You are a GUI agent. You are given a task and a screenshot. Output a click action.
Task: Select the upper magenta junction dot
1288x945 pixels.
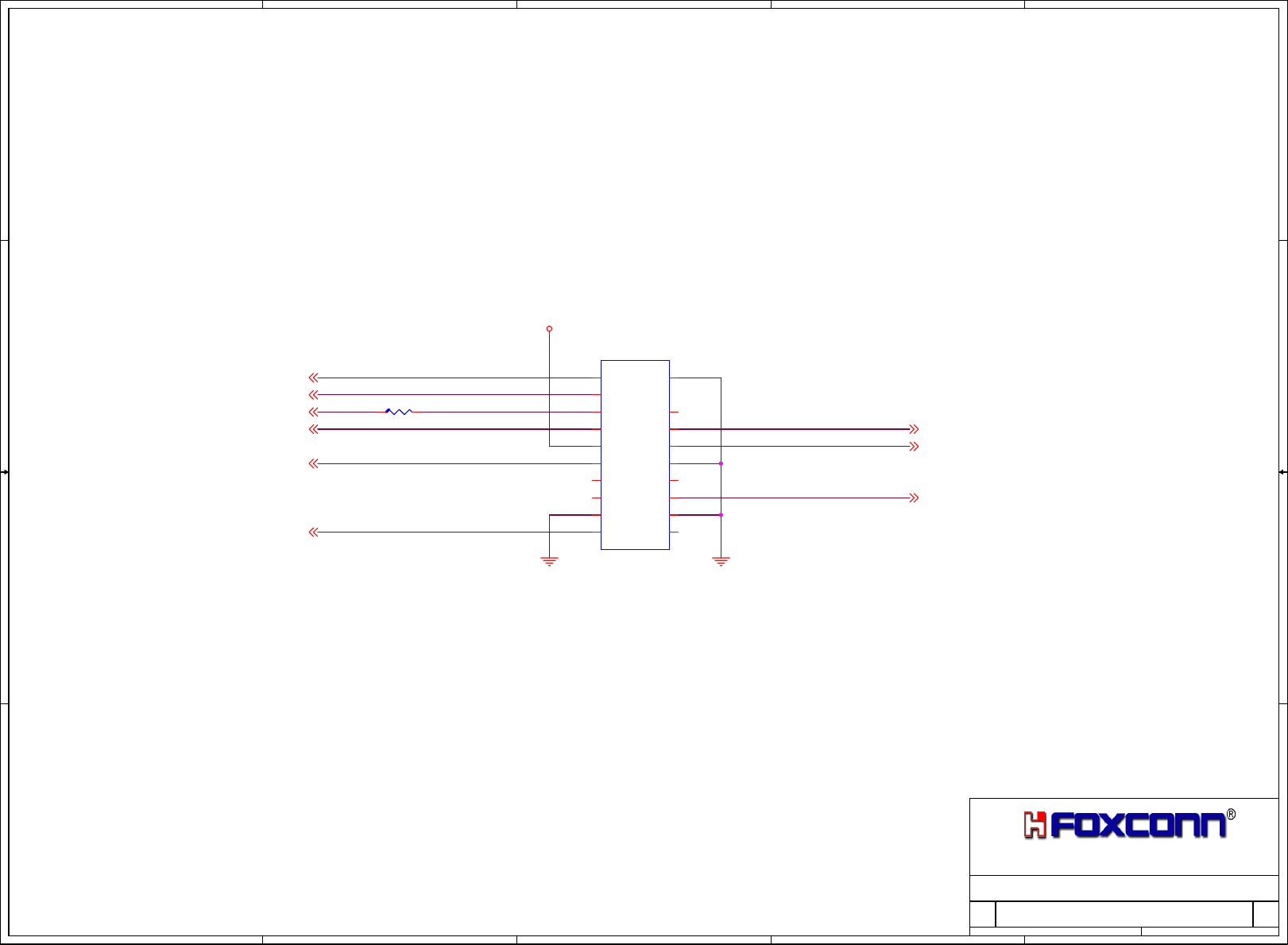(x=721, y=463)
